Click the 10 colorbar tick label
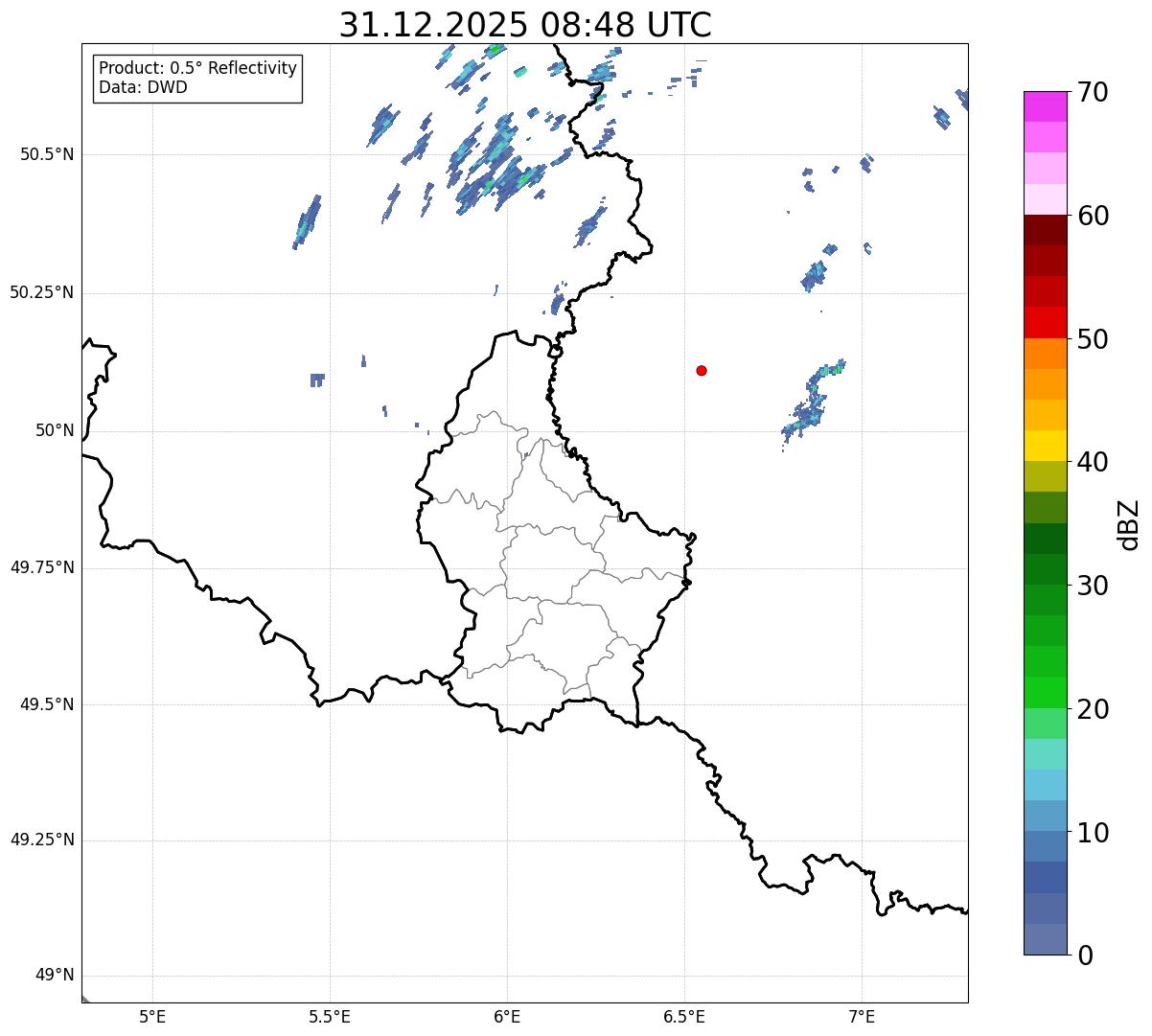This screenshot has width=1152, height=1036. (1093, 832)
